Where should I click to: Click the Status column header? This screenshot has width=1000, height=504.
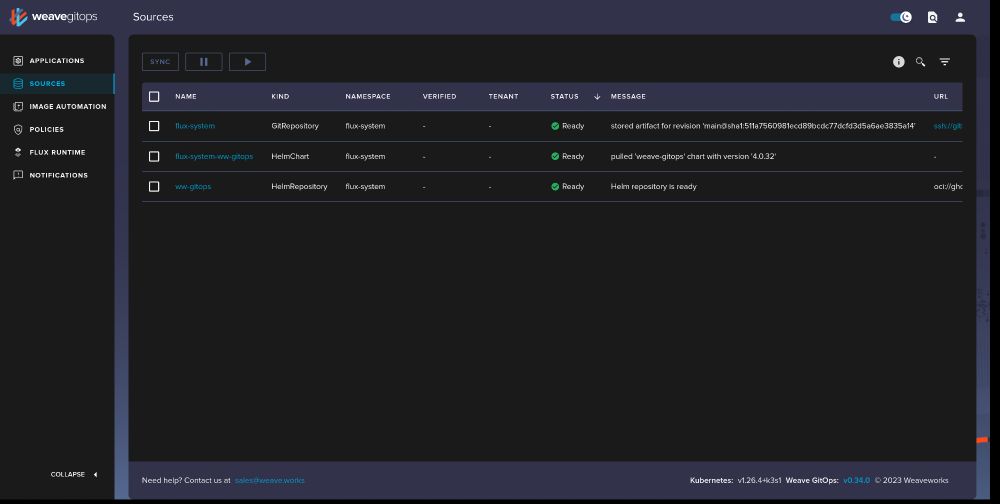click(x=564, y=96)
